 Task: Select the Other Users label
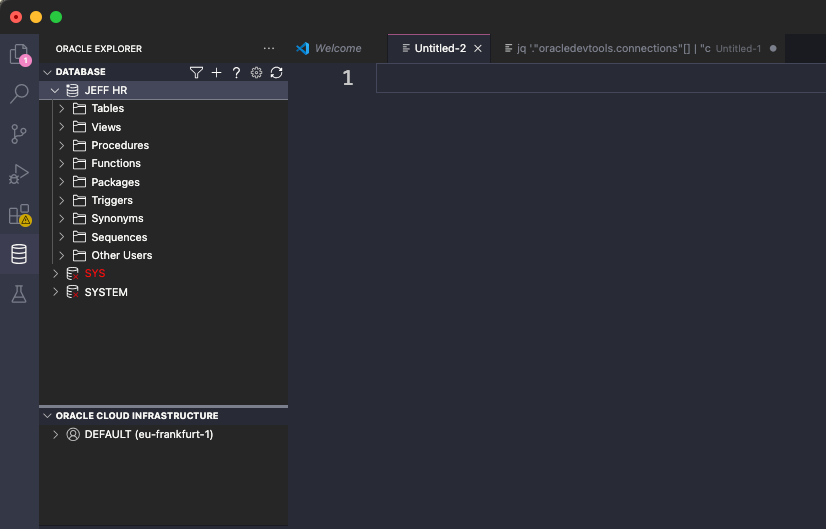pyautogui.click(x=122, y=255)
